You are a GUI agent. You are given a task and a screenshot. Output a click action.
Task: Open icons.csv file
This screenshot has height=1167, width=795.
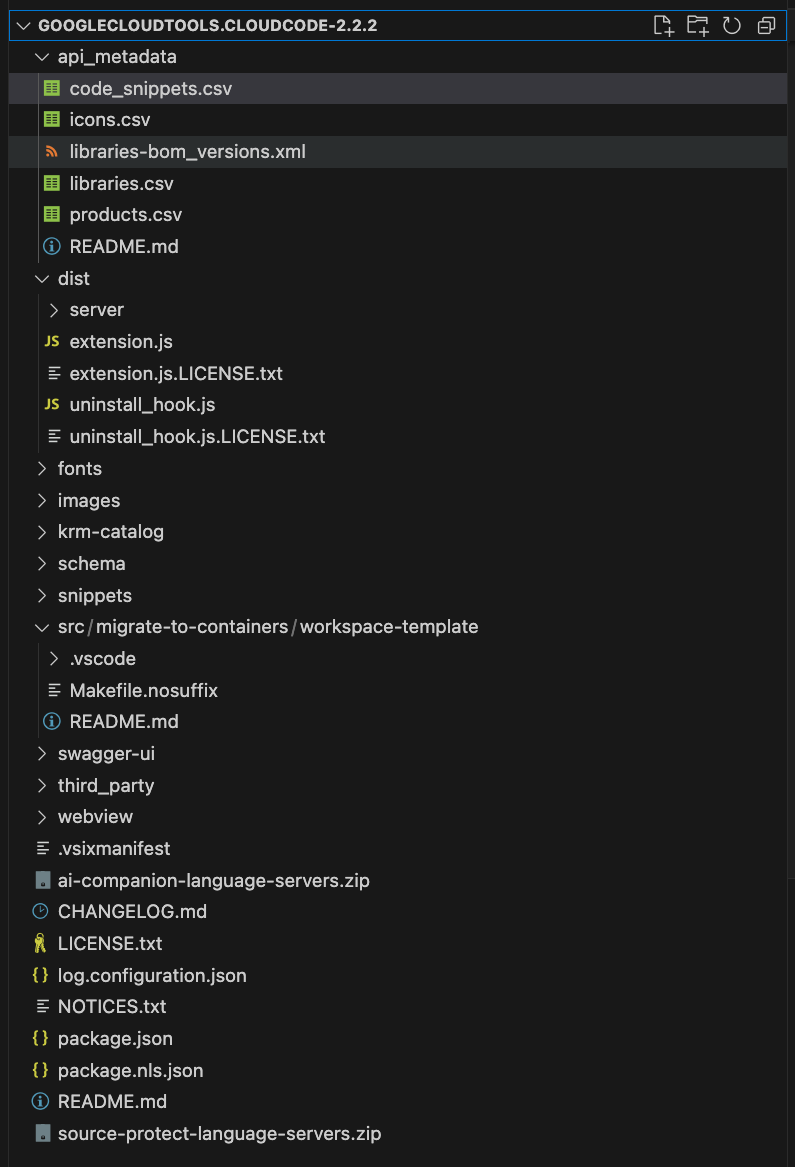pyautogui.click(x=398, y=120)
